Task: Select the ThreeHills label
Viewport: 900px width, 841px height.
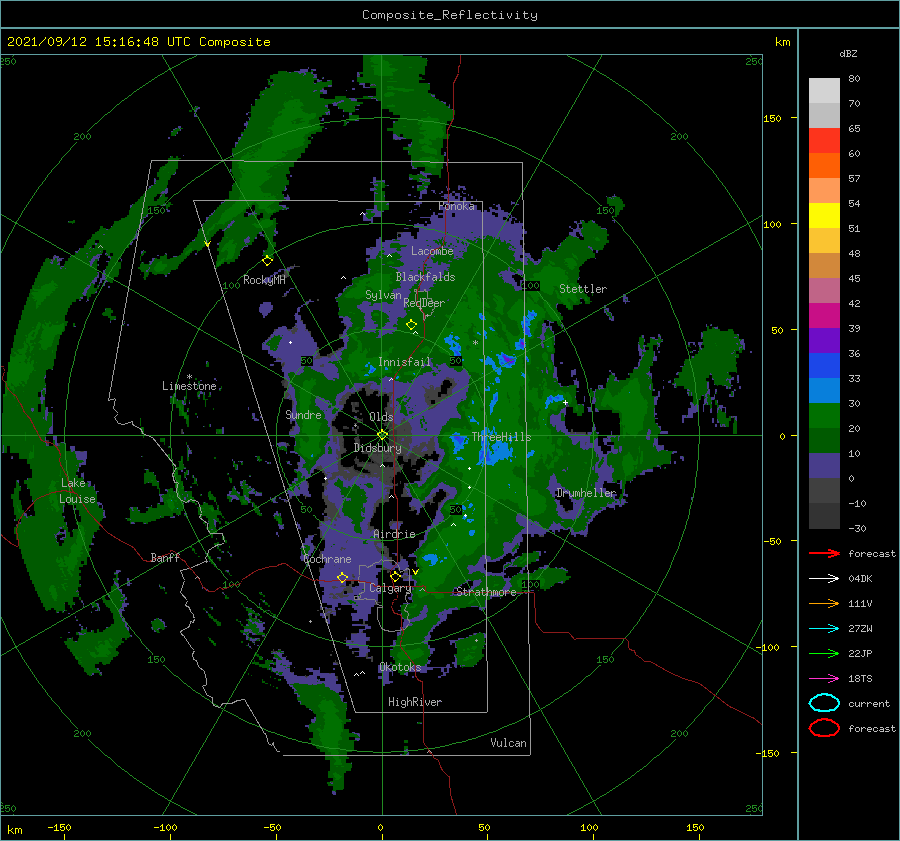Action: pyautogui.click(x=501, y=437)
